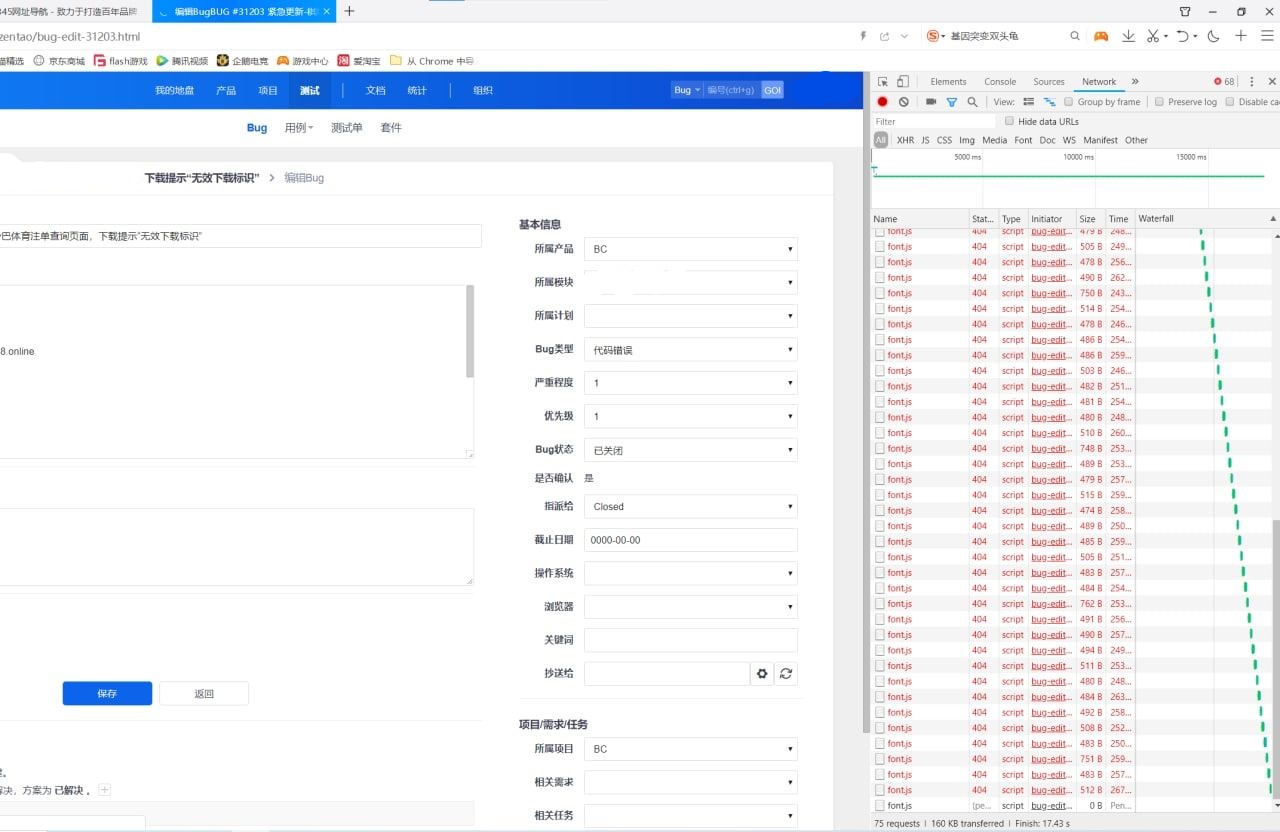Click the refresh icon beside 抄送给 field
This screenshot has width=1280, height=832.
click(x=786, y=674)
